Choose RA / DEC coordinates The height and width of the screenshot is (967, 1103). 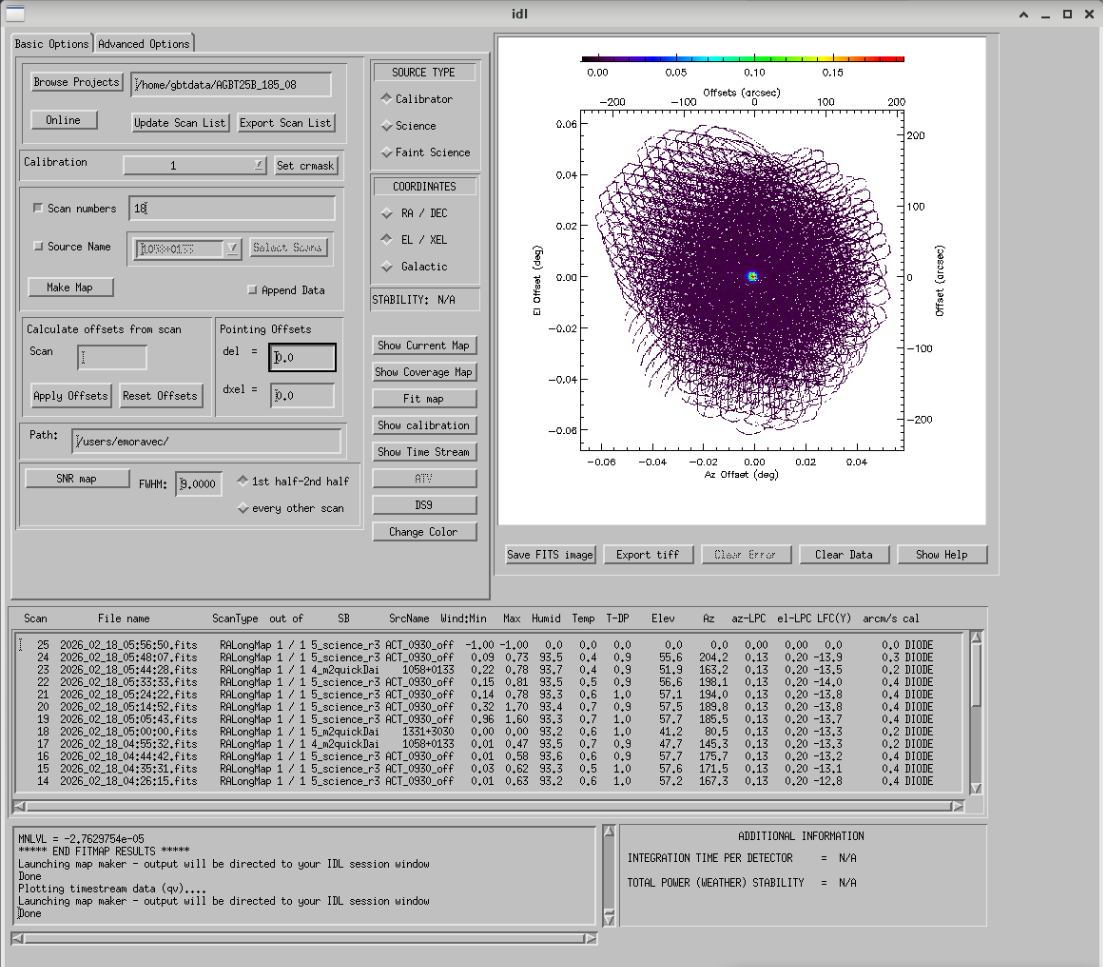[x=386, y=212]
